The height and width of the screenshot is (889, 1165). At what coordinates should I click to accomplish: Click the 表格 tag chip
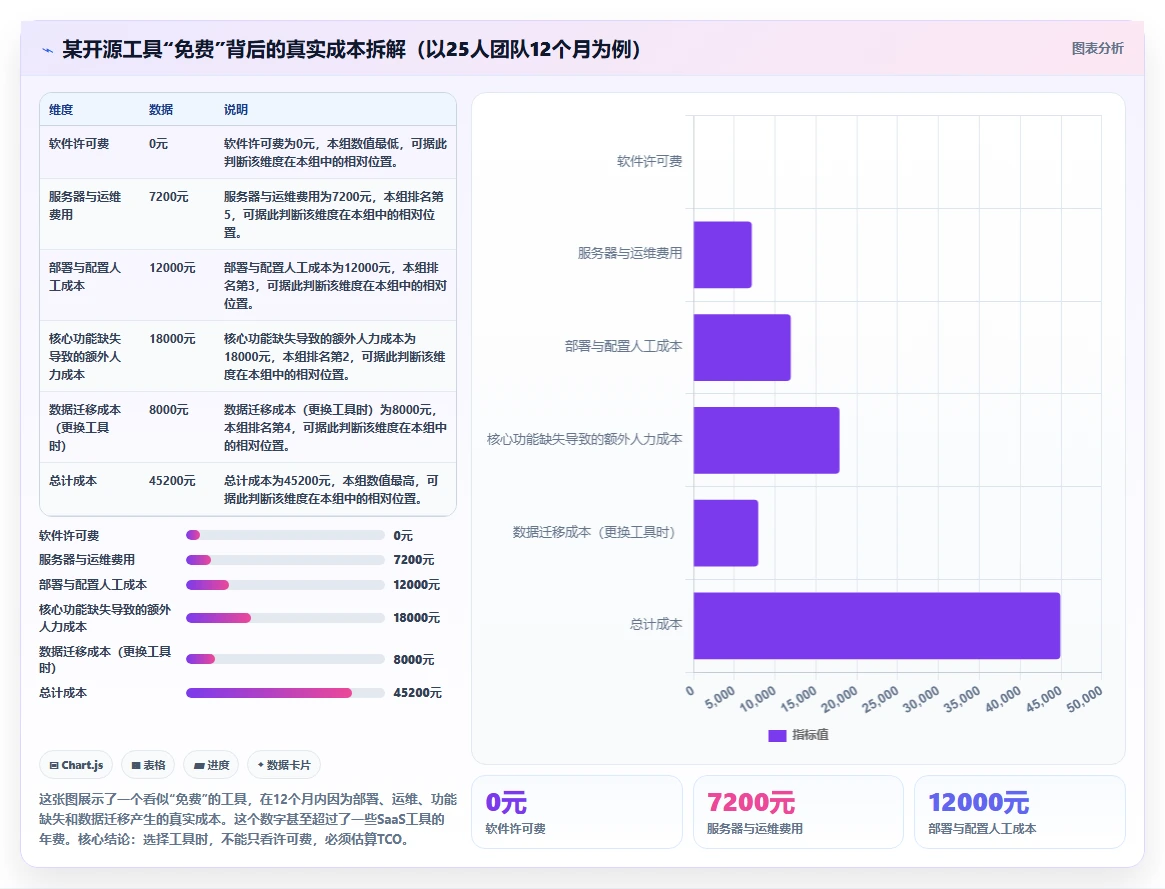pos(148,765)
